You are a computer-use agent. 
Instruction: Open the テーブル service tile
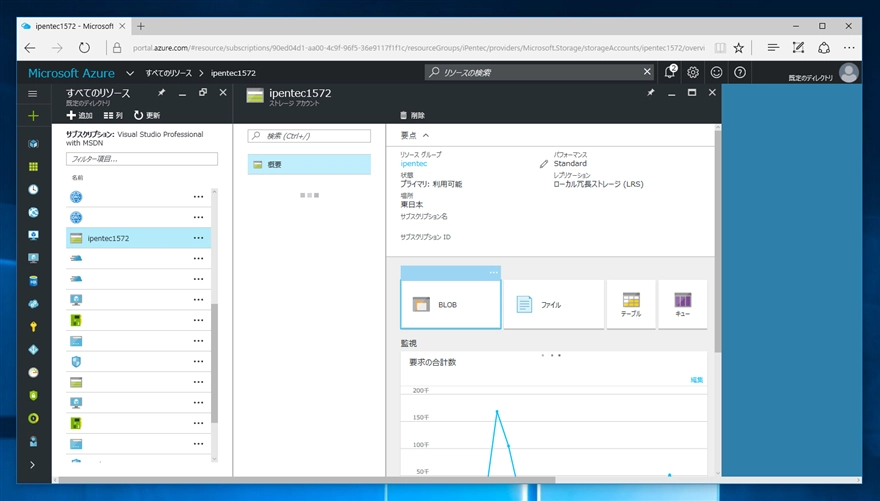pyautogui.click(x=631, y=304)
